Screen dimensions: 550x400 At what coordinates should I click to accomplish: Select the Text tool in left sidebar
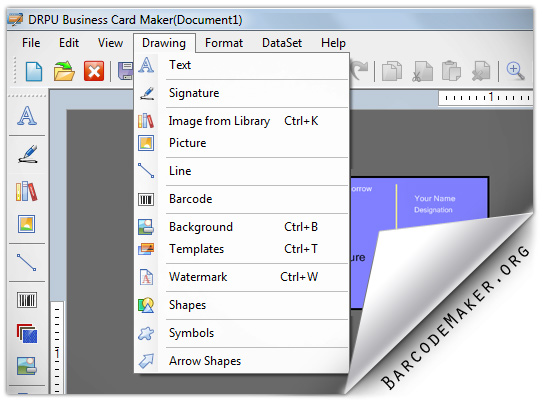[27, 116]
